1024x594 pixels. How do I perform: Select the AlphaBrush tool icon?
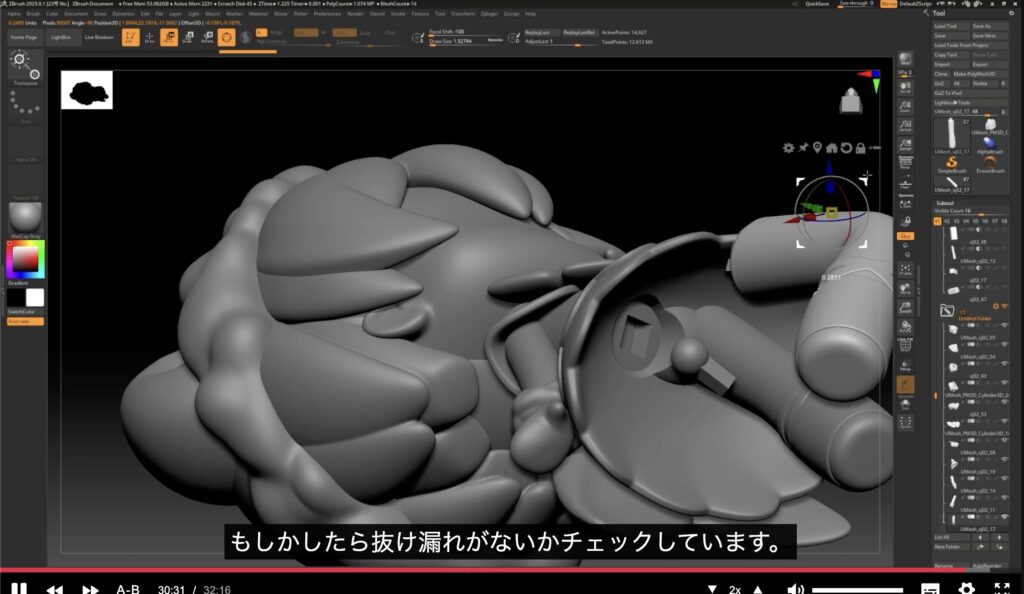coord(990,144)
